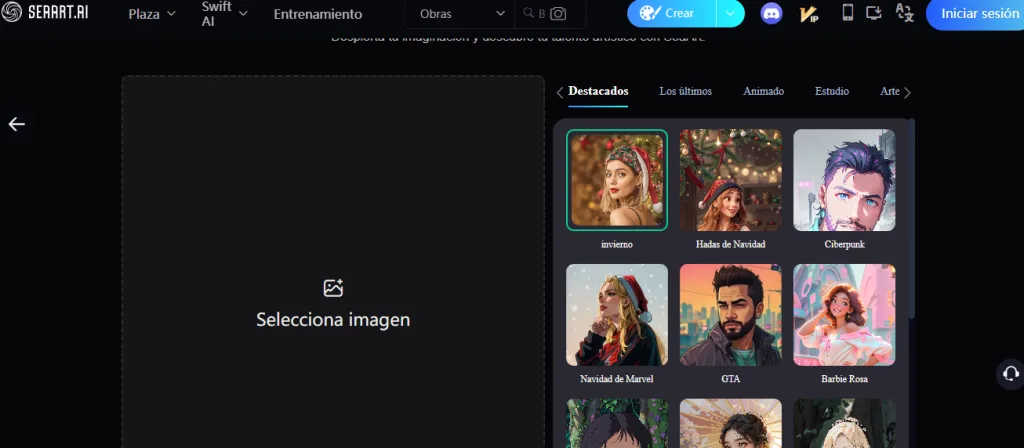Image resolution: width=1024 pixels, height=448 pixels.
Task: Open the desktop download icon
Action: pyautogui.click(x=874, y=12)
